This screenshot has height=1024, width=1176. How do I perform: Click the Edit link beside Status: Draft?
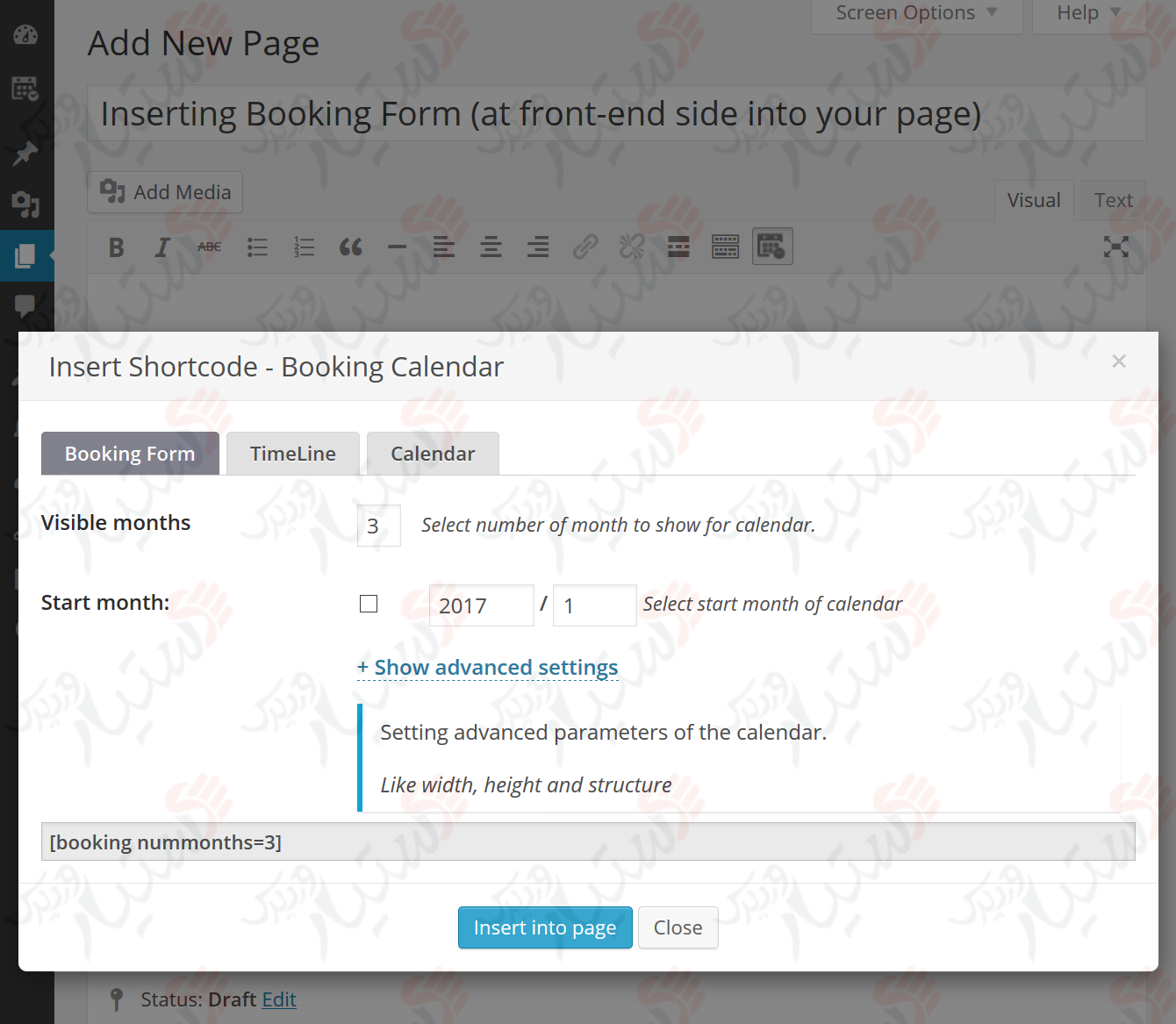[279, 999]
